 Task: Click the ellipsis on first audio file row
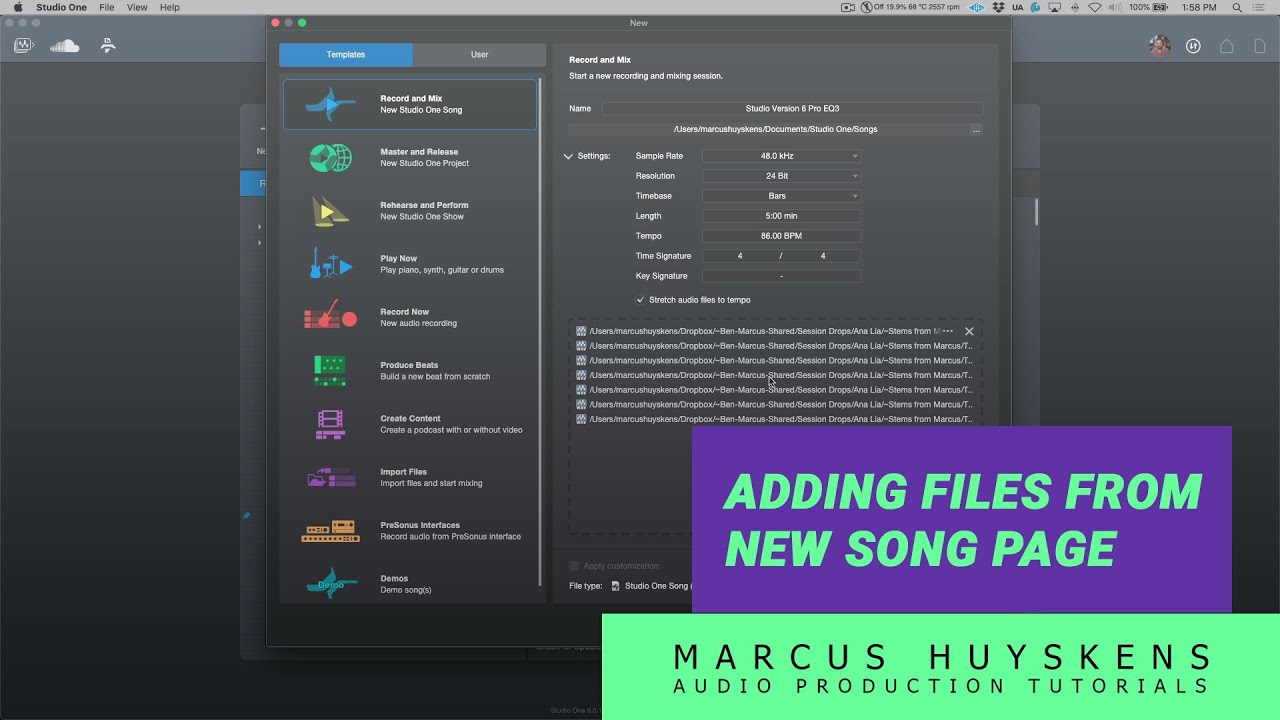click(x=948, y=331)
